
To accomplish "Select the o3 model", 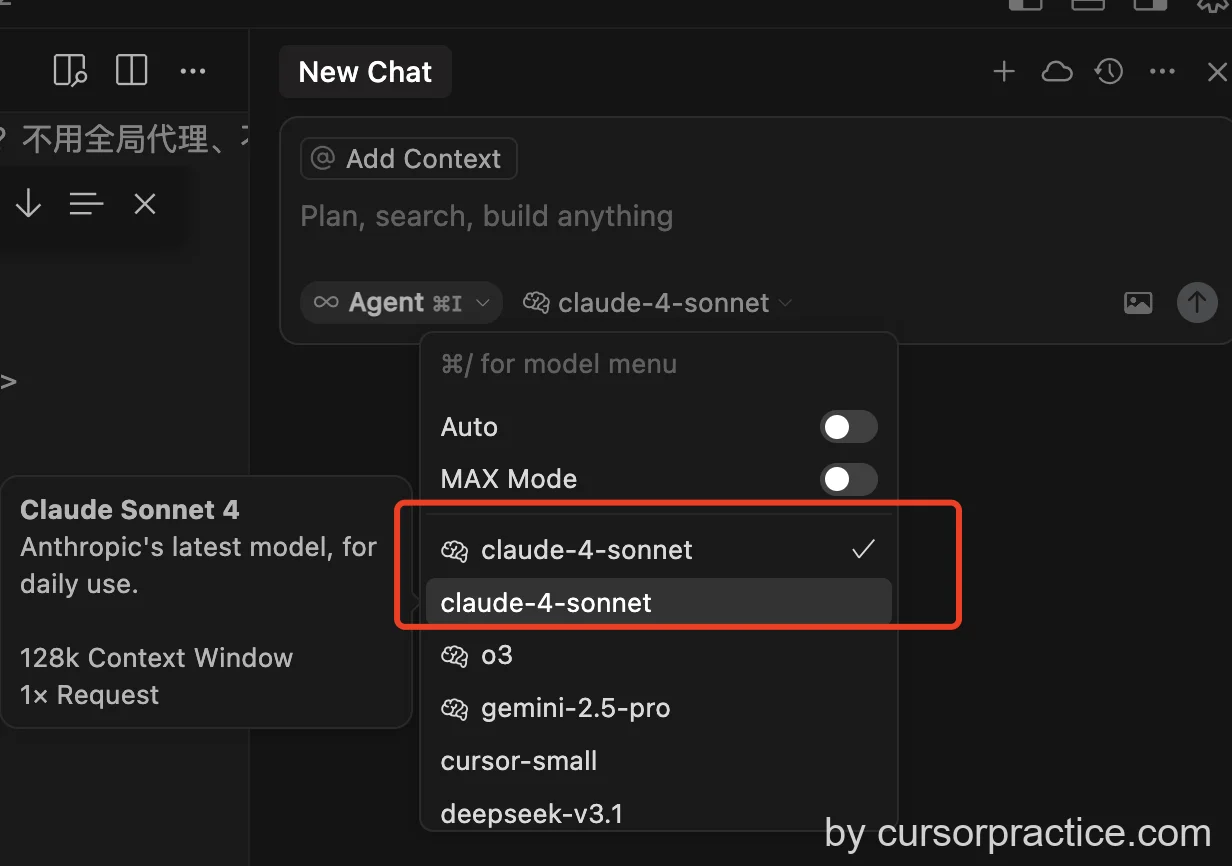I will [x=659, y=655].
